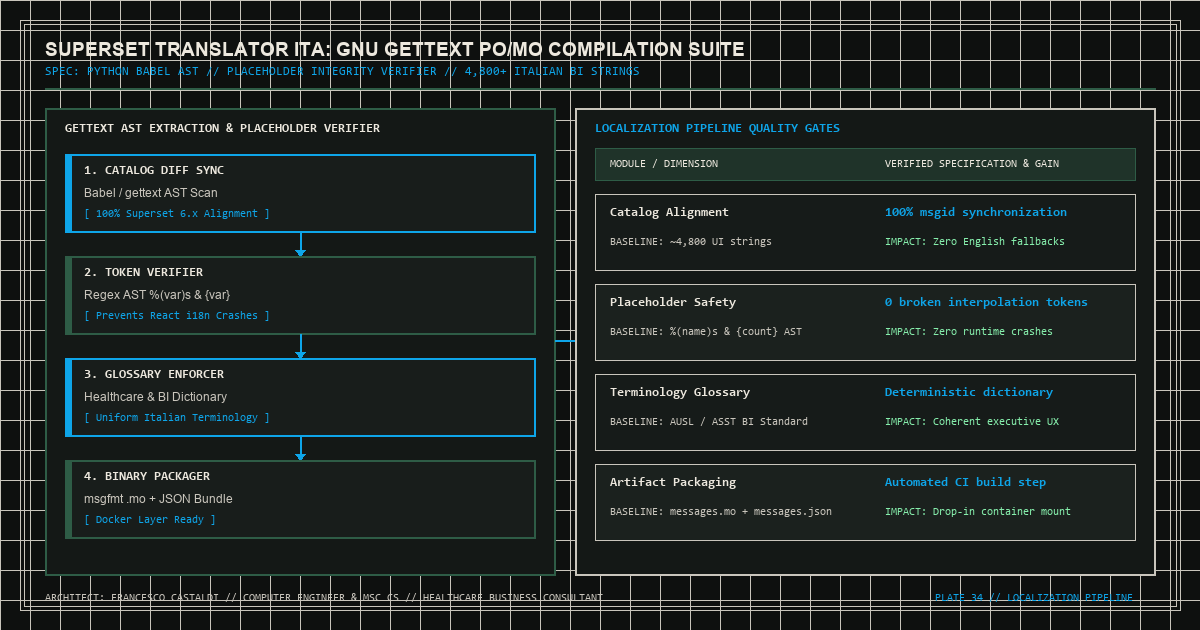The image size is (1200, 630).
Task: Click 'Automated CI build step' value
Action: click(x=965, y=482)
